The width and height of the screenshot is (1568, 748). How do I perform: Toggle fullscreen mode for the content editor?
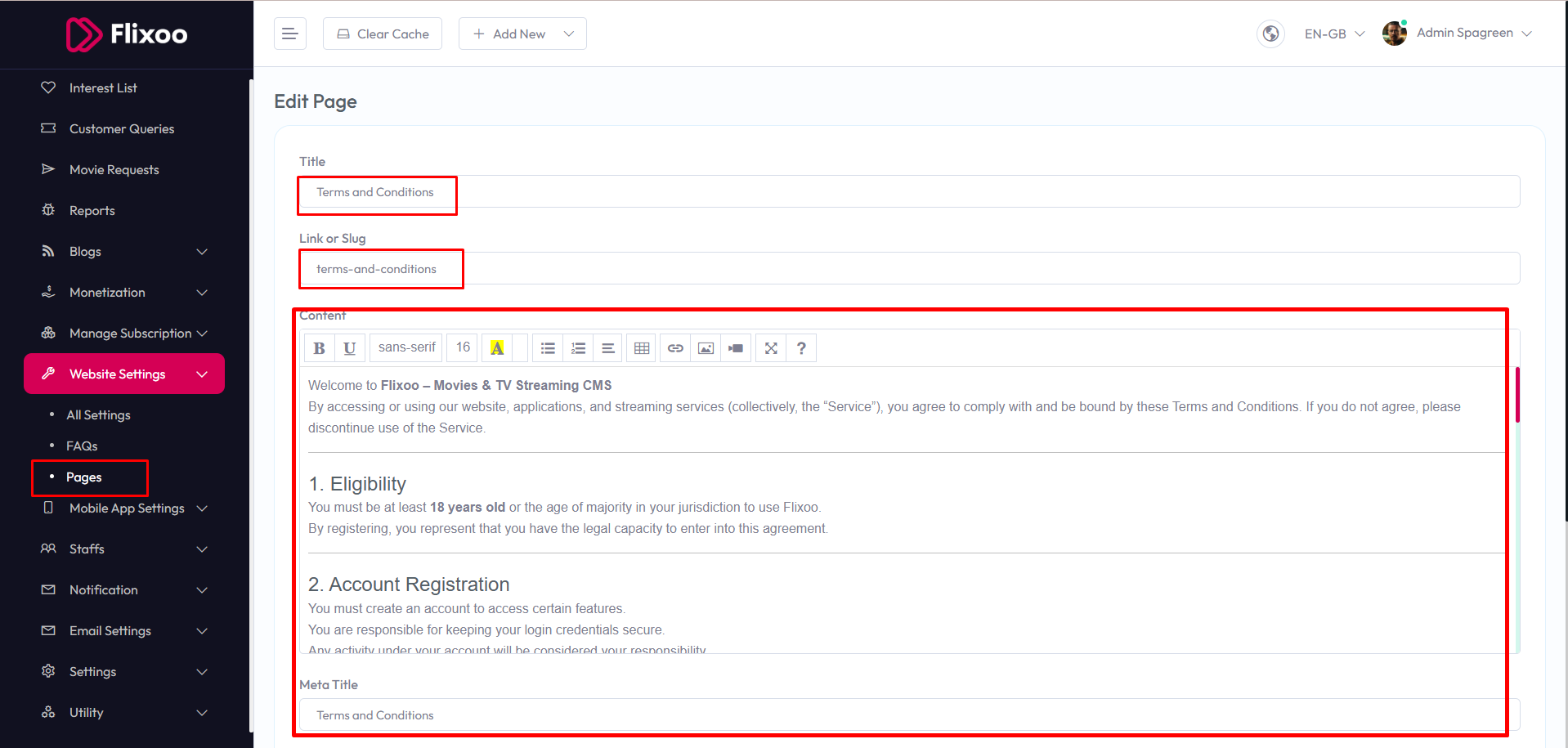click(x=770, y=348)
